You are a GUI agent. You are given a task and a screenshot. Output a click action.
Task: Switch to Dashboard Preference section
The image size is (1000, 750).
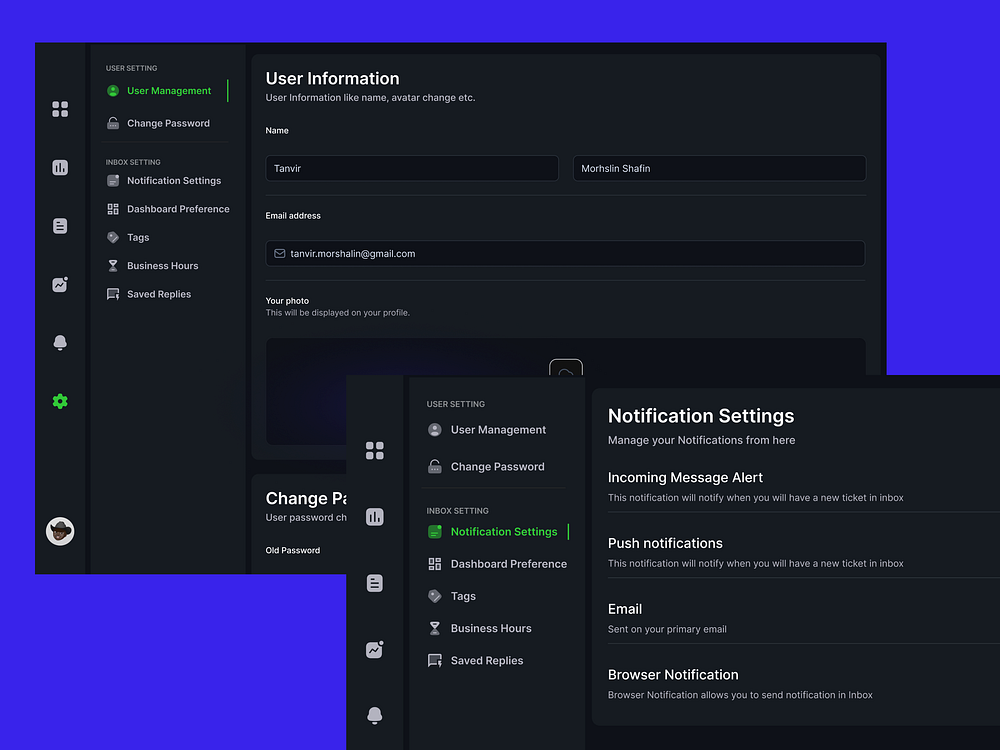click(179, 208)
